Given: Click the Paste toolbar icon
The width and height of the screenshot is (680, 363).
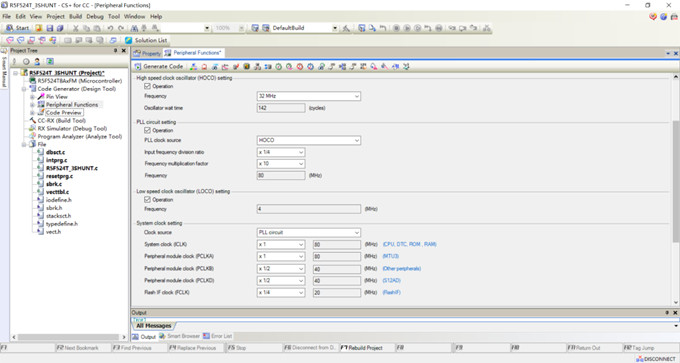Looking at the screenshot, I should click(x=97, y=28).
